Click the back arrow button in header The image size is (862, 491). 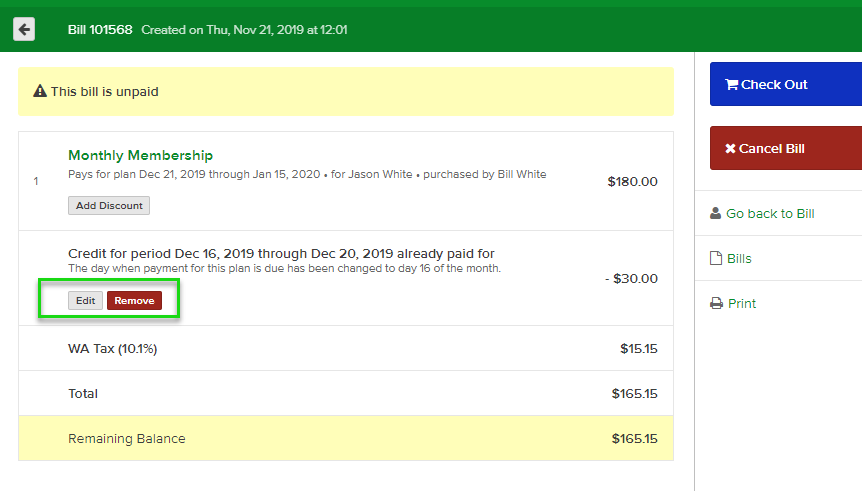click(24, 29)
